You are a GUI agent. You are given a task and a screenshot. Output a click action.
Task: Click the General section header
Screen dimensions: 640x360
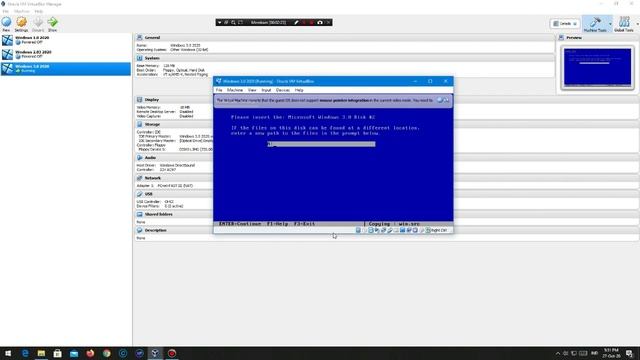(345, 38)
